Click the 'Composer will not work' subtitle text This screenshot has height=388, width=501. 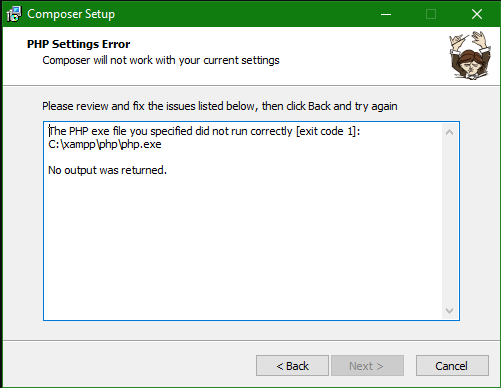161,60
